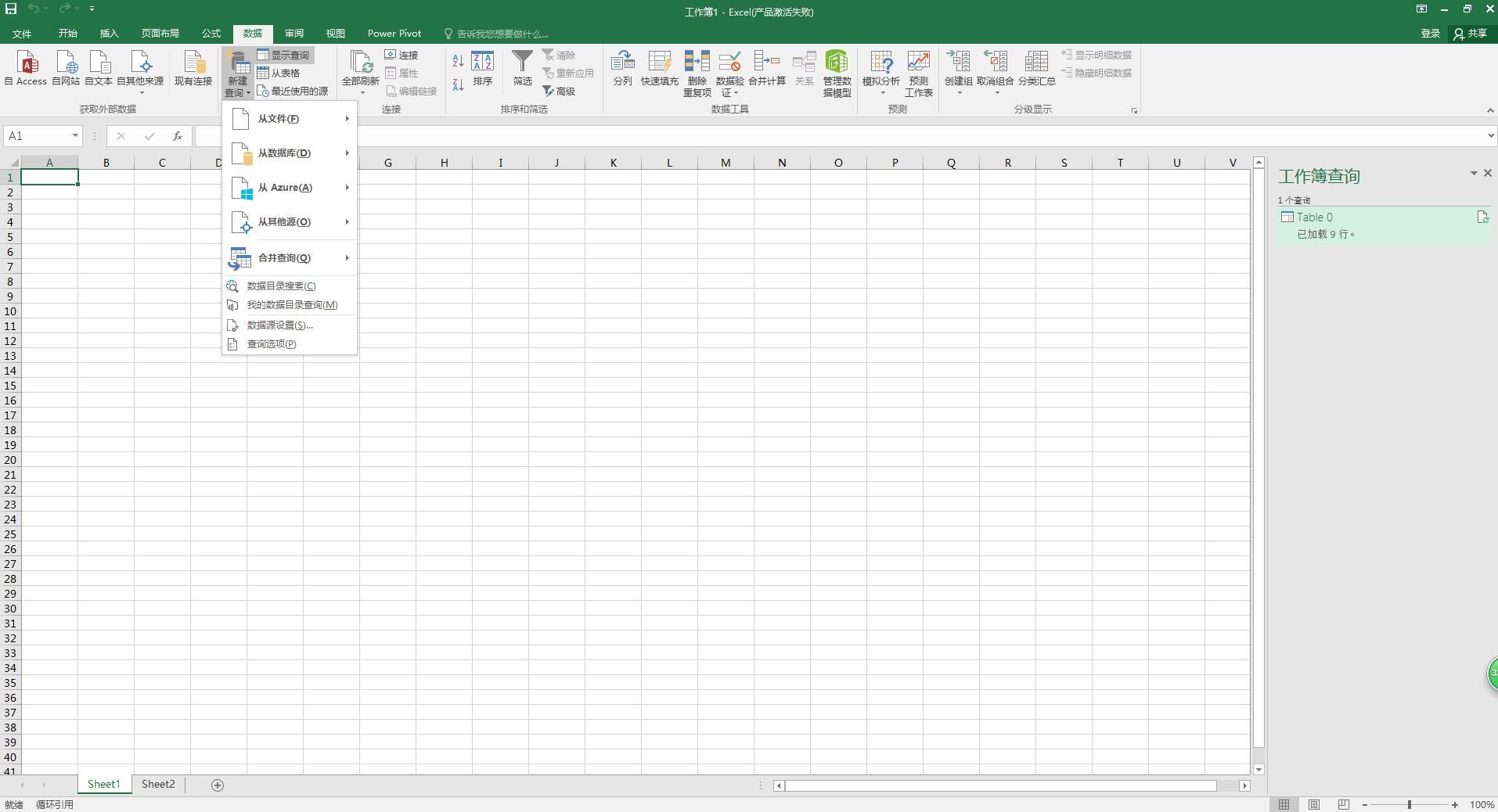Viewport: 1498px width, 812px height.
Task: Click the 从表格 from table button
Action: (x=279, y=73)
